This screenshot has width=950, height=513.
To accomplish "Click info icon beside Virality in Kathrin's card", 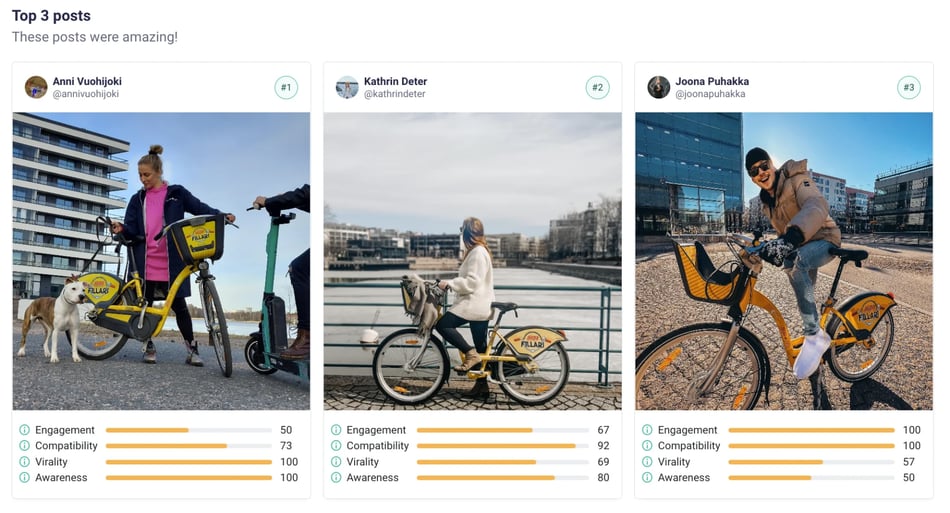I will click(336, 462).
